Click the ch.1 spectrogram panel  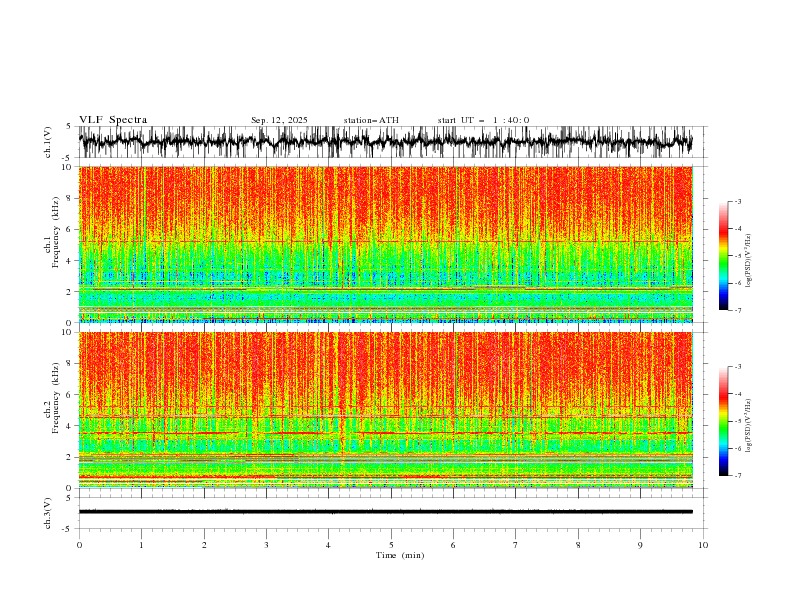tap(386, 244)
